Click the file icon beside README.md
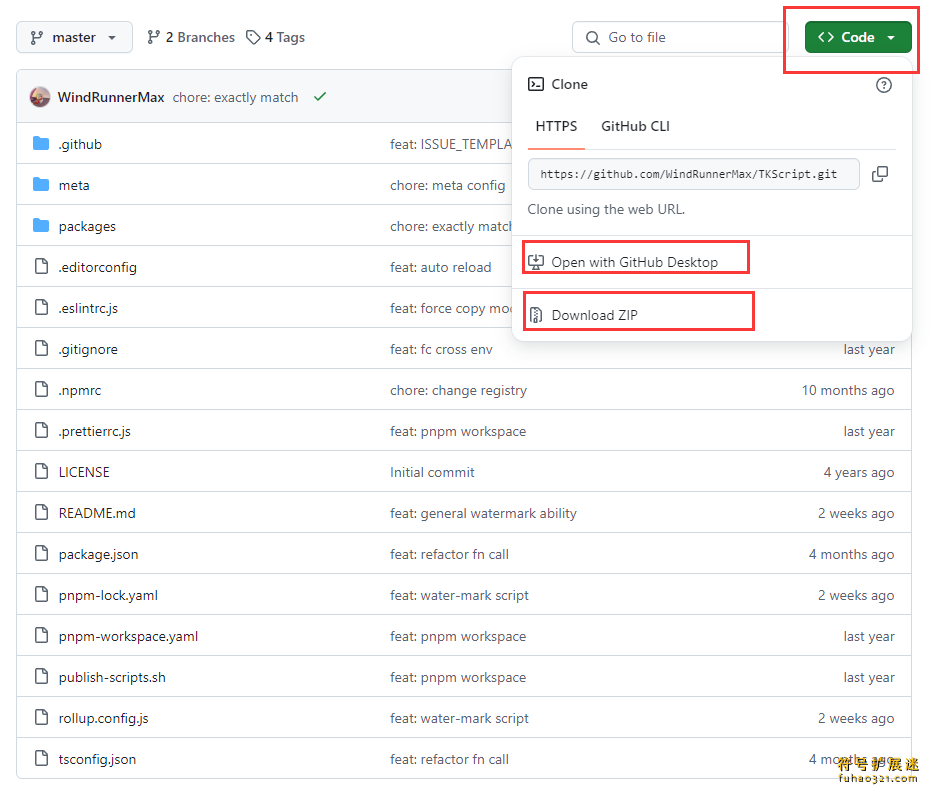The width and height of the screenshot is (933, 793). [x=41, y=512]
